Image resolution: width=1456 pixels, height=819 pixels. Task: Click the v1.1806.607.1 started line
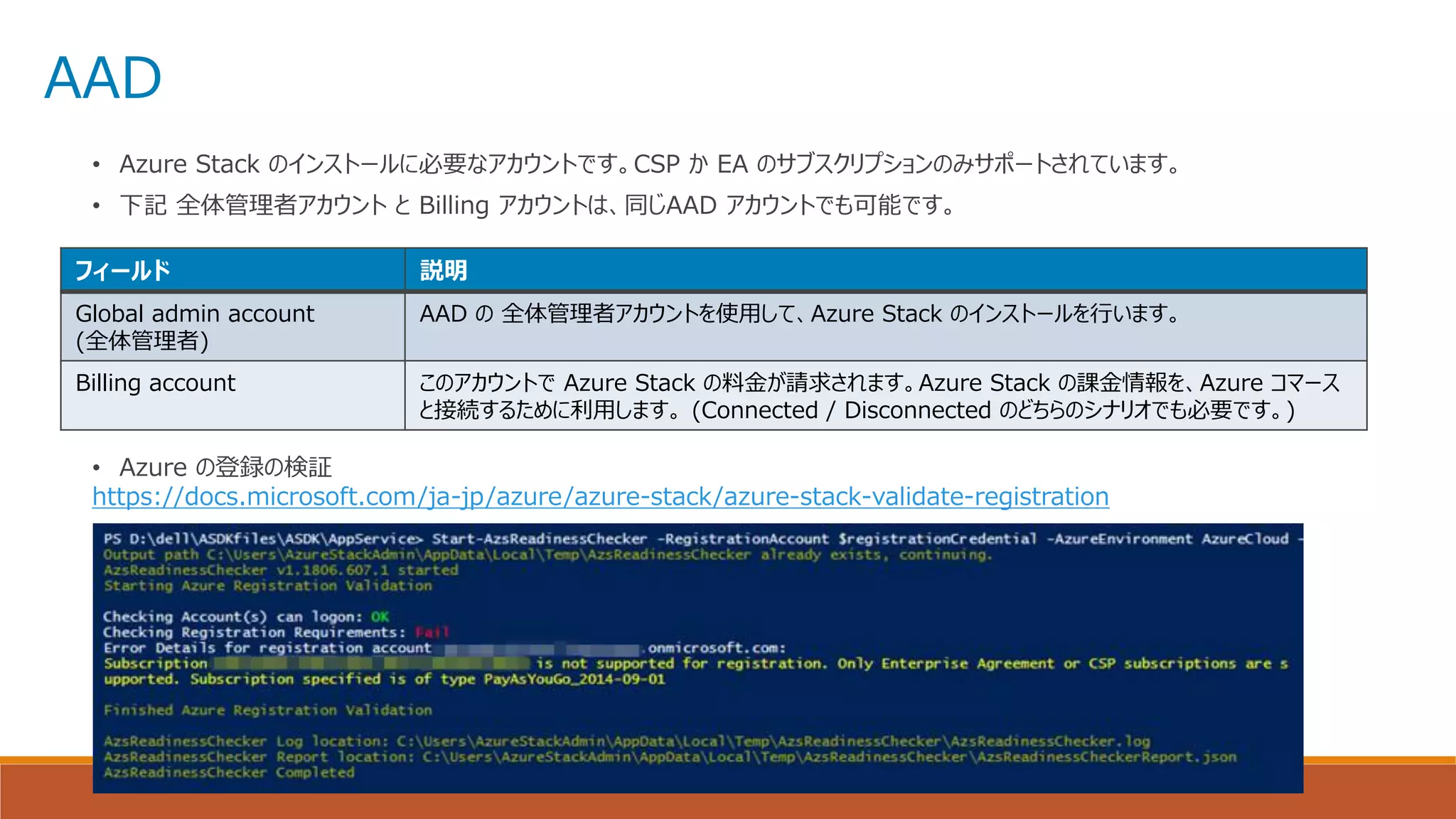tap(281, 570)
